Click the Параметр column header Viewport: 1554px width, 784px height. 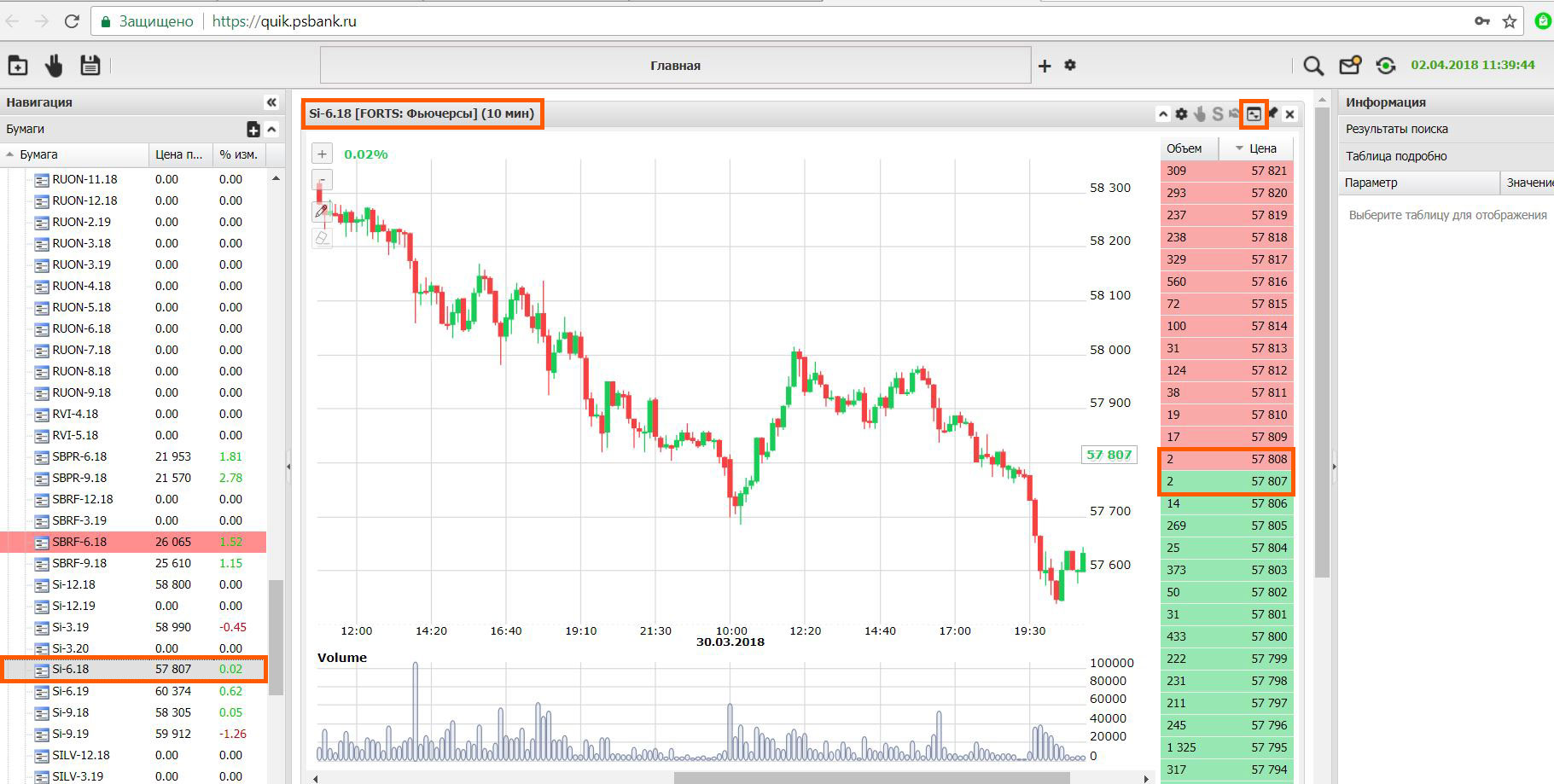point(1418,183)
